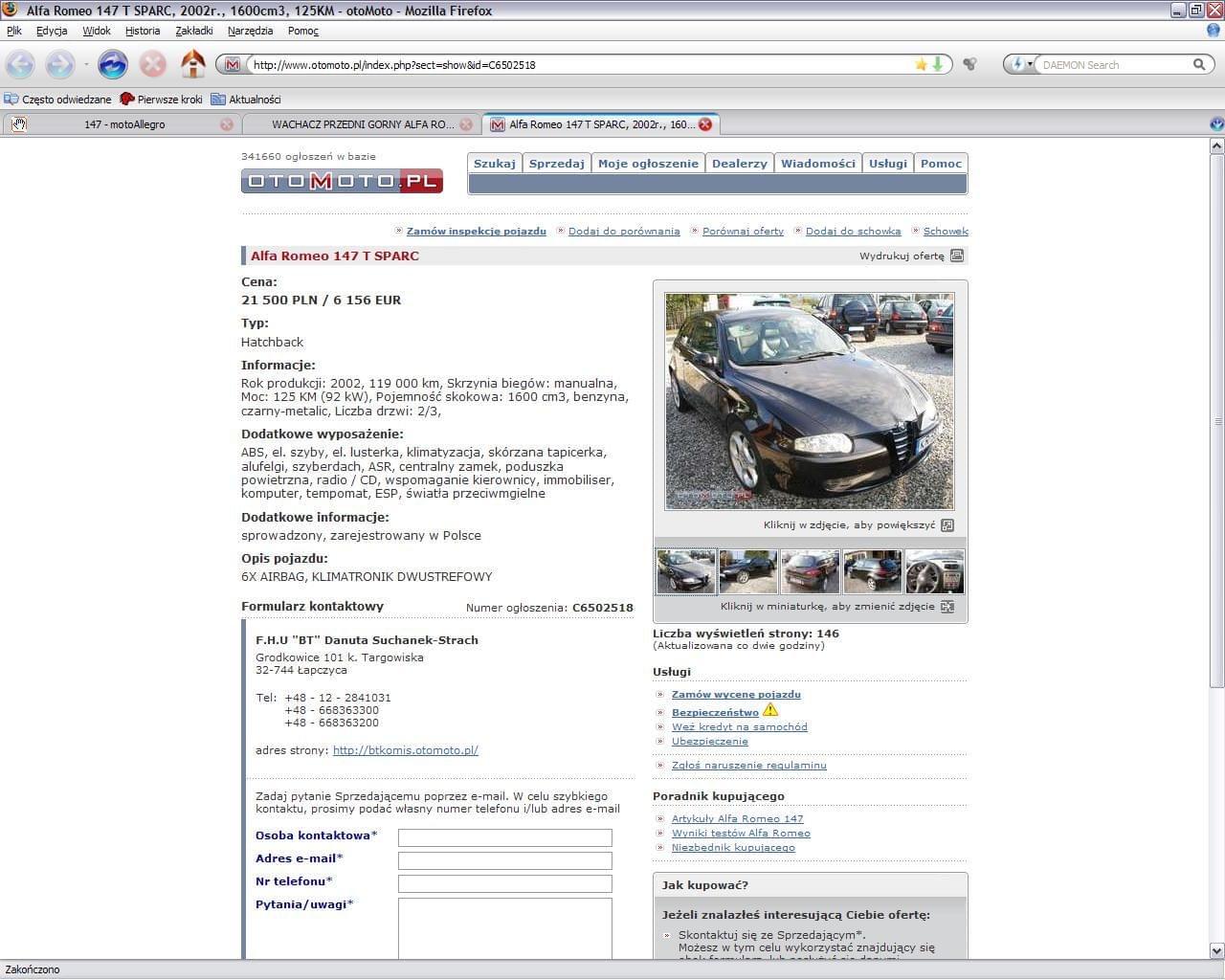Open the history dropdown arrow beside Forward

[86, 64]
